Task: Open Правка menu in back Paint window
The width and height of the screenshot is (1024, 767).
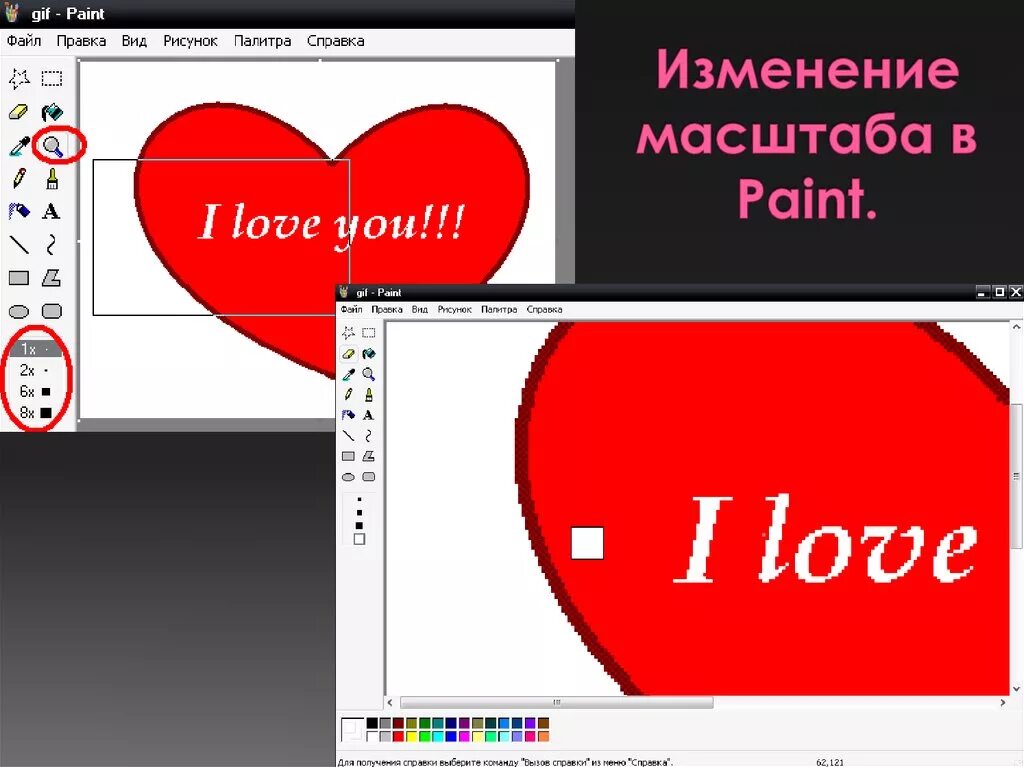Action: (x=81, y=41)
